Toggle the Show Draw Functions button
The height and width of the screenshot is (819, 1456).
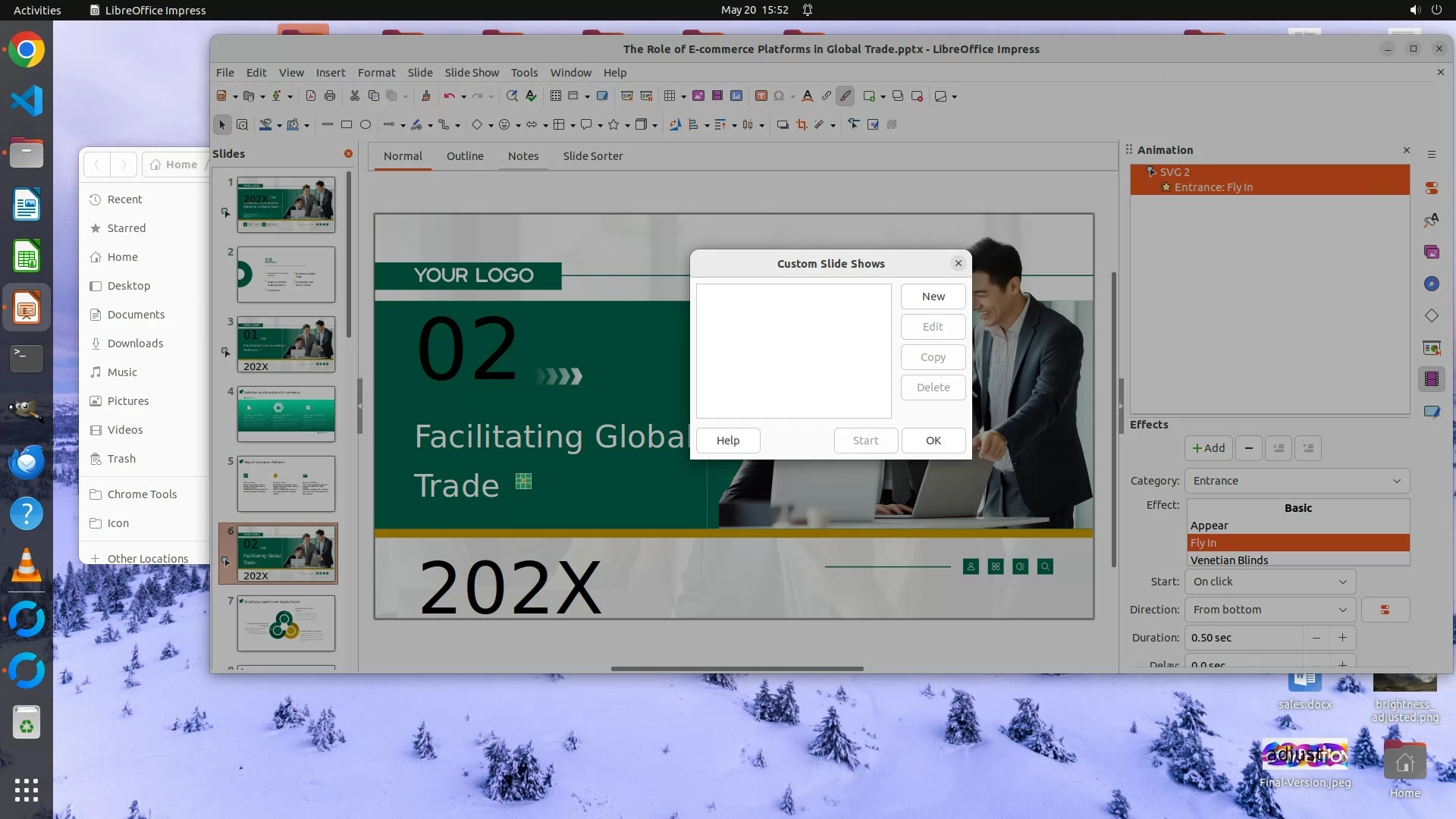pyautogui.click(x=845, y=96)
